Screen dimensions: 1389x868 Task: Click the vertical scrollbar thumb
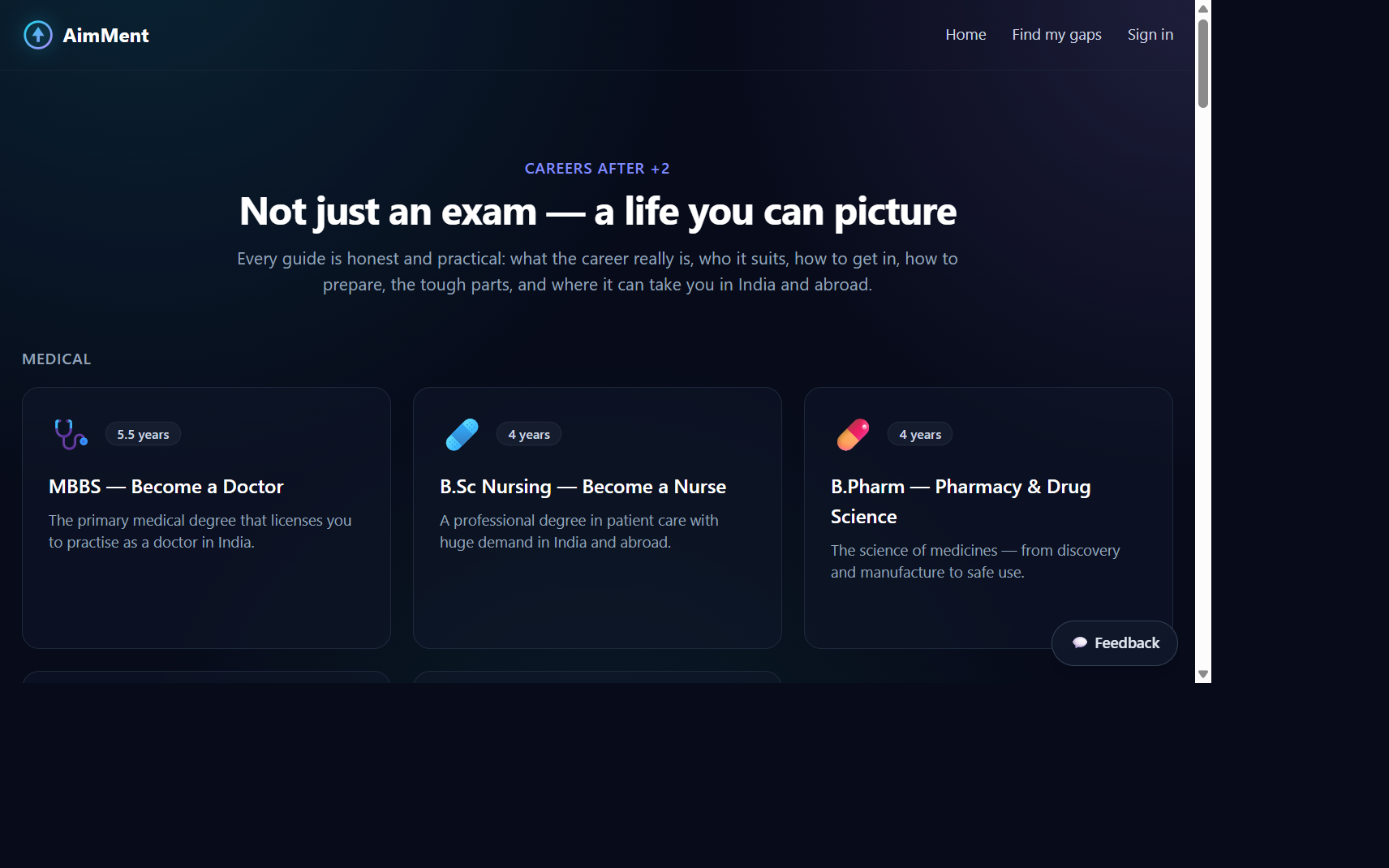[1203, 62]
